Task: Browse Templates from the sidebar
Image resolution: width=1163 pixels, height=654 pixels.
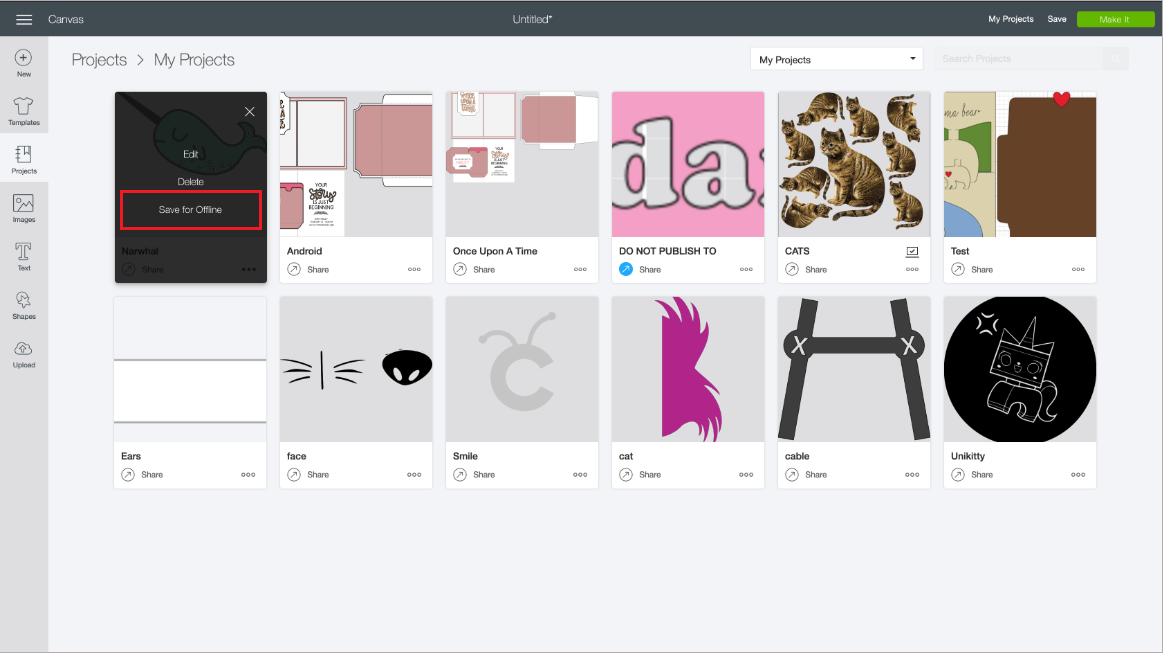Action: tap(22, 111)
